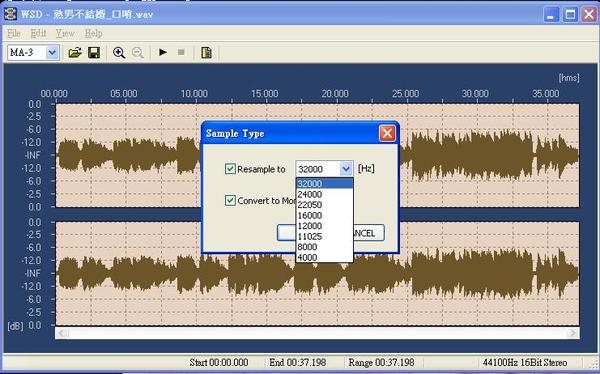Select 24000 Hz sample rate
Screen dimensions: 600x374
324,194
